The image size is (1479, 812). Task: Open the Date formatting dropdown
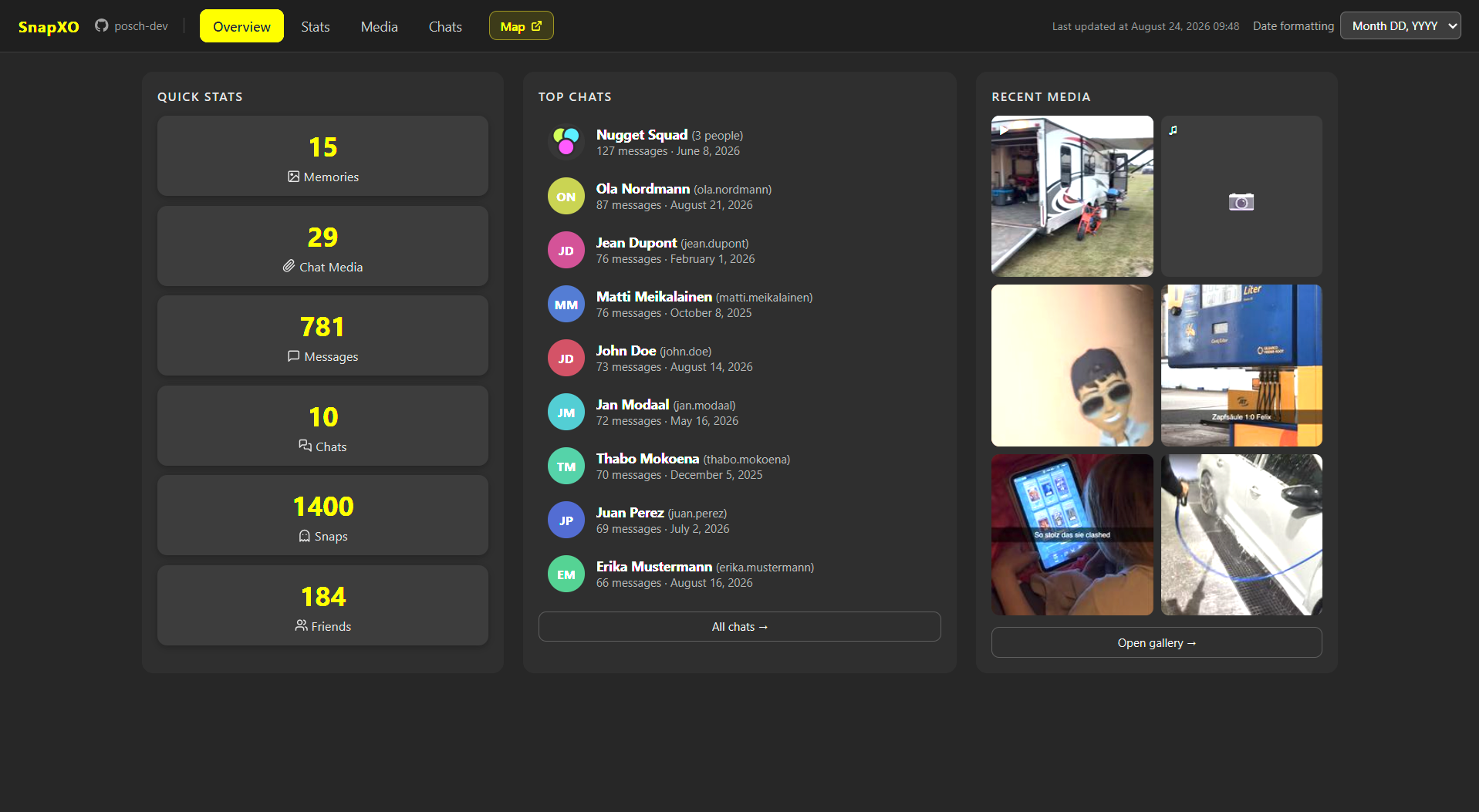(x=1400, y=26)
